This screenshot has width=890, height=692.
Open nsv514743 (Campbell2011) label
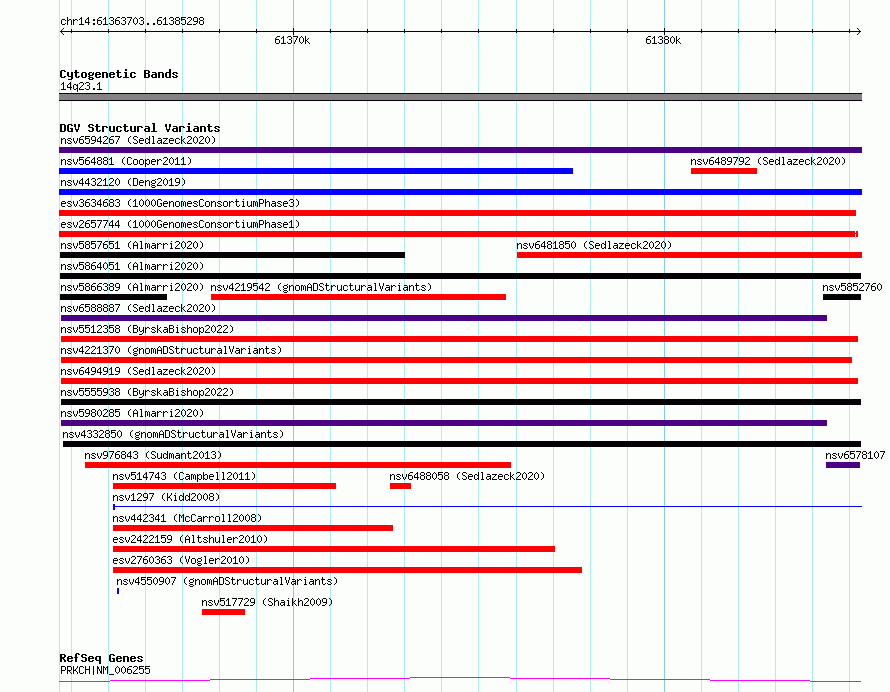pos(184,476)
